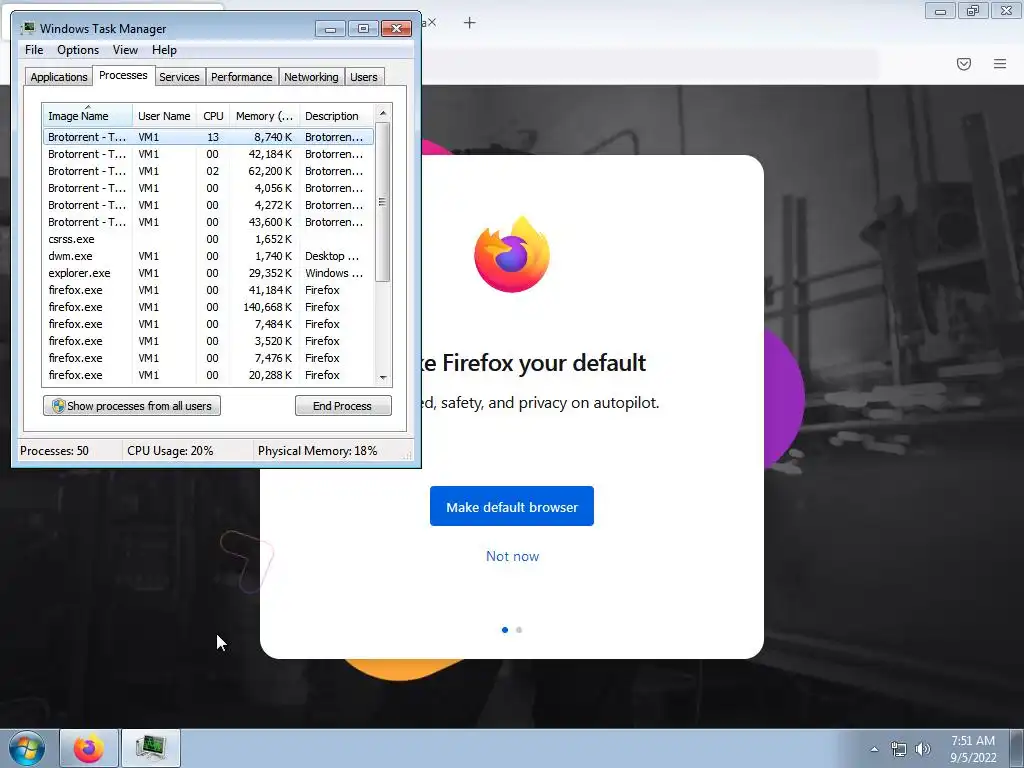Screen dimensions: 1024x768
Task: Open the volume speaker tray icon
Action: pyautogui.click(x=923, y=749)
